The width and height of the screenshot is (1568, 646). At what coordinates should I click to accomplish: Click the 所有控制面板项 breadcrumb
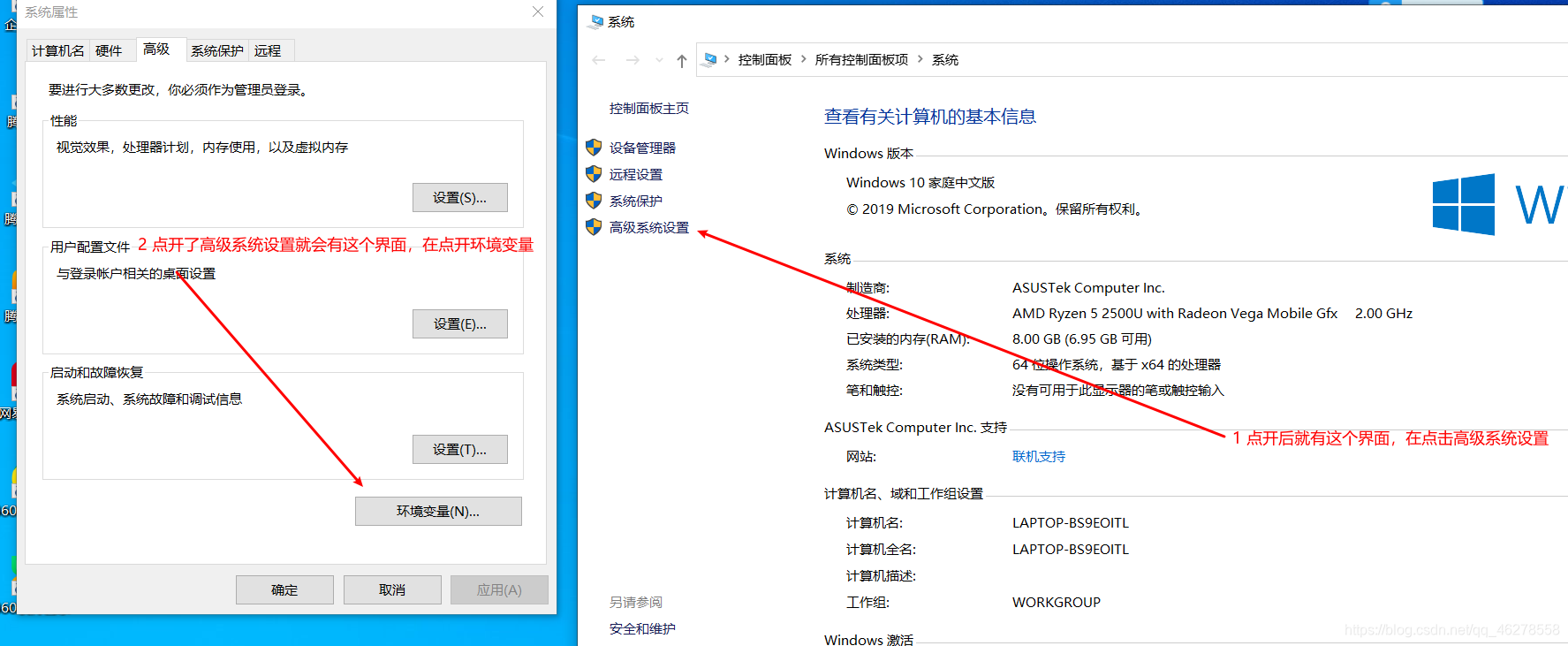(x=861, y=60)
